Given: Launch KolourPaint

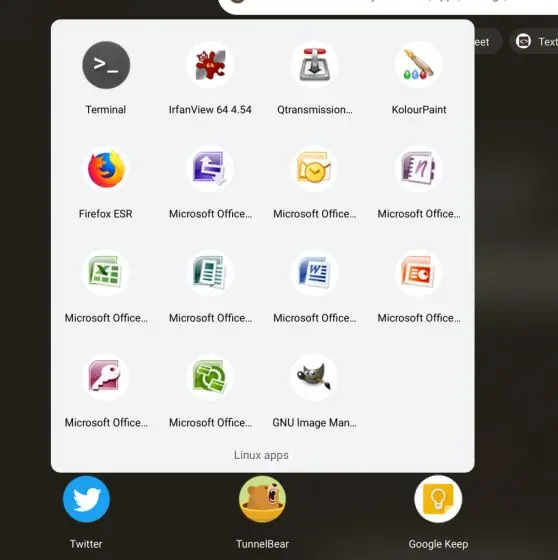Looking at the screenshot, I should pyautogui.click(x=419, y=65).
